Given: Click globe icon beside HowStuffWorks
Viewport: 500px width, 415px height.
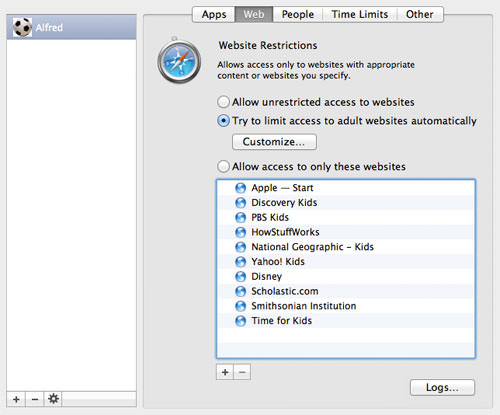Looking at the screenshot, I should point(240,232).
